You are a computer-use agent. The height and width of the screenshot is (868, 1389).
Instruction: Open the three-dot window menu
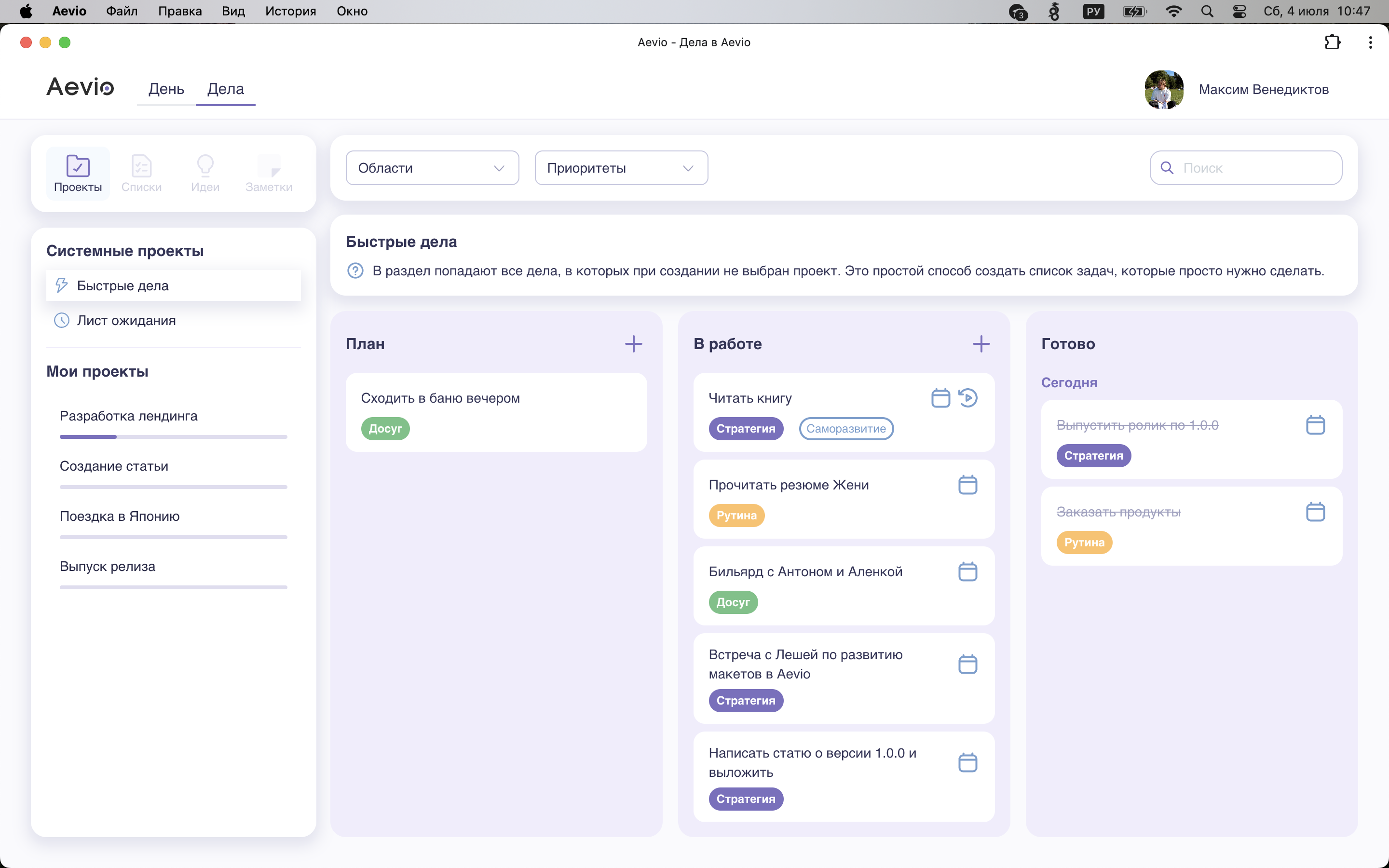click(x=1370, y=42)
